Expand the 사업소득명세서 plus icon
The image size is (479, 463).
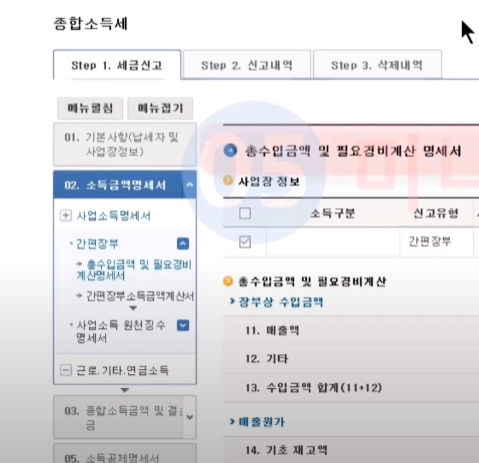(66, 215)
